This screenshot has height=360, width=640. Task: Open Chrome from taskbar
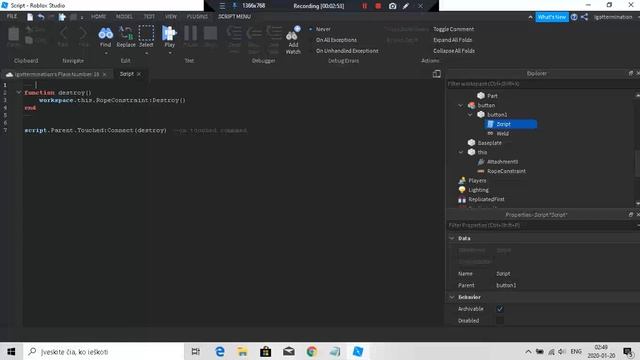click(312, 351)
